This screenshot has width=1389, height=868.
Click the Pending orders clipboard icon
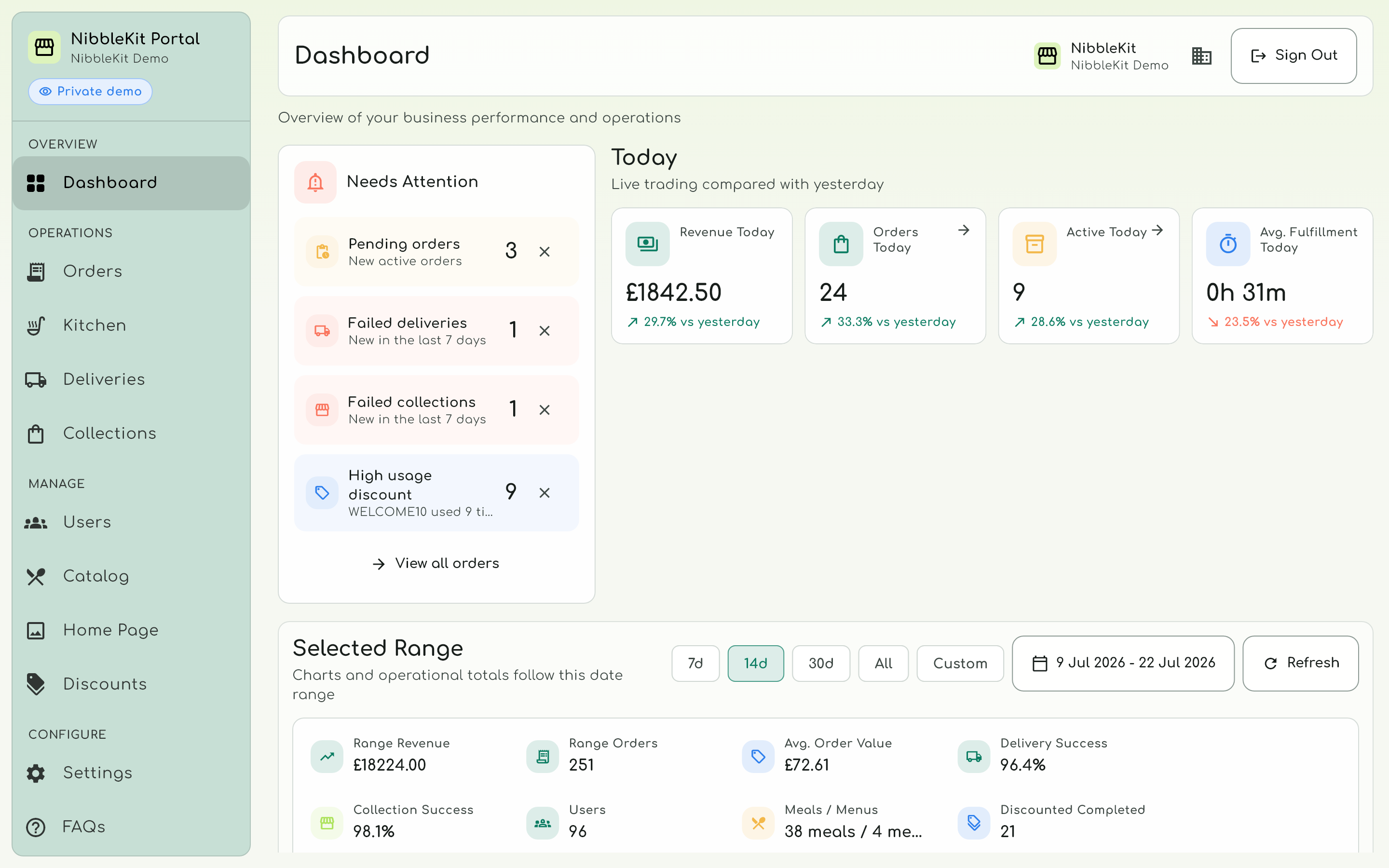tap(322, 251)
